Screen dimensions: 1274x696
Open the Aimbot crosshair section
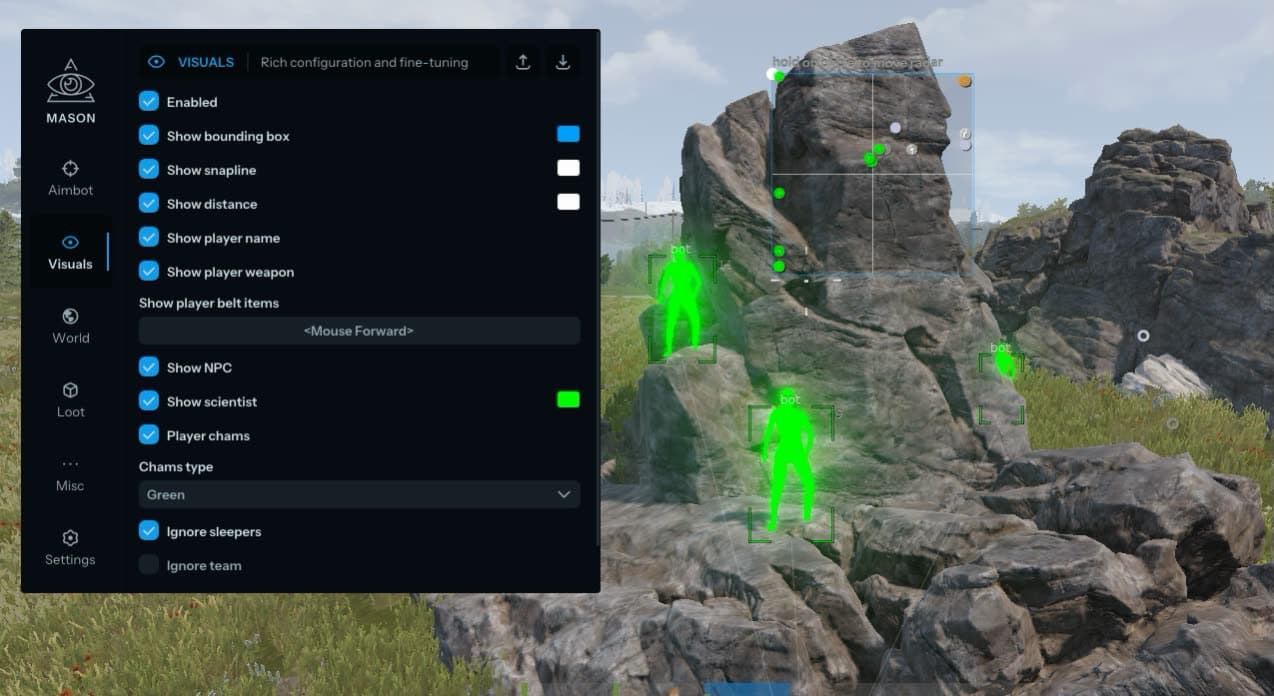click(70, 169)
